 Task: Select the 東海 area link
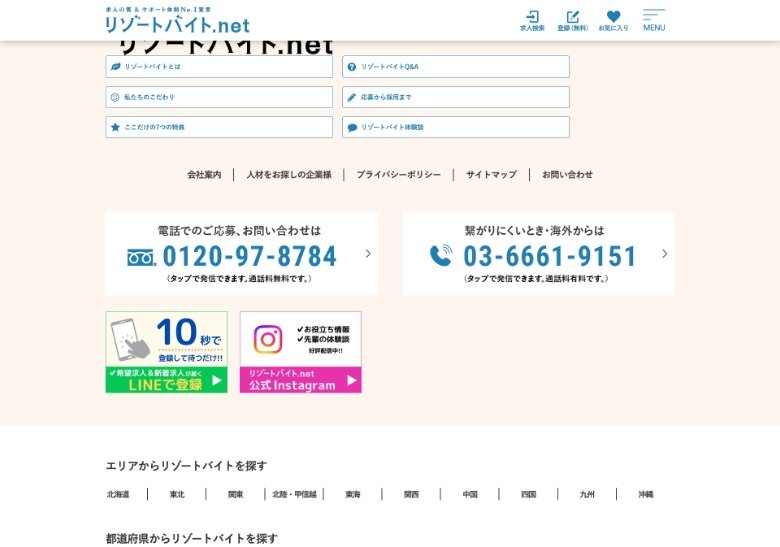click(x=353, y=494)
